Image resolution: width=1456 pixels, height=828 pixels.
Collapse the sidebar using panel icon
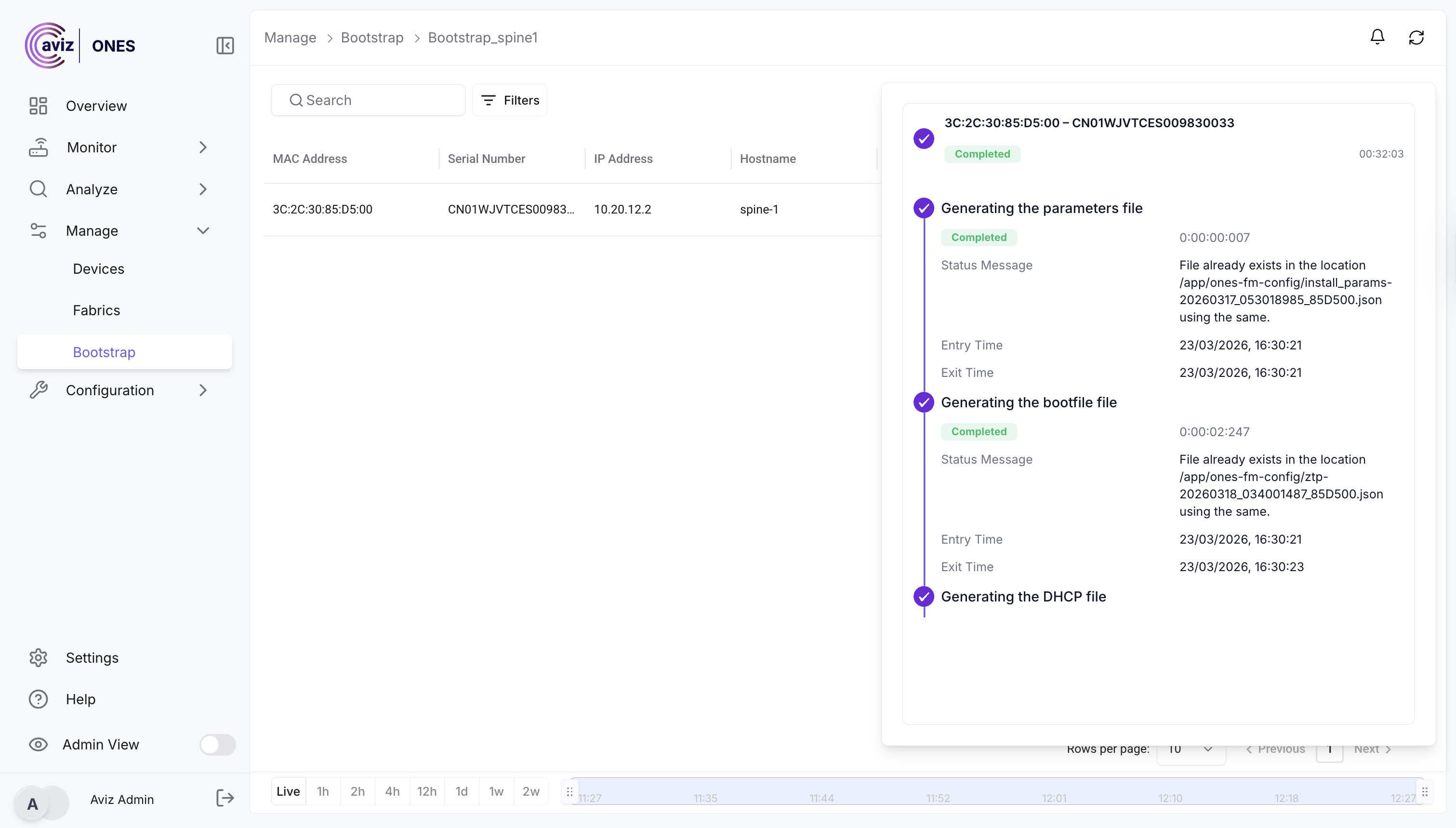tap(225, 45)
